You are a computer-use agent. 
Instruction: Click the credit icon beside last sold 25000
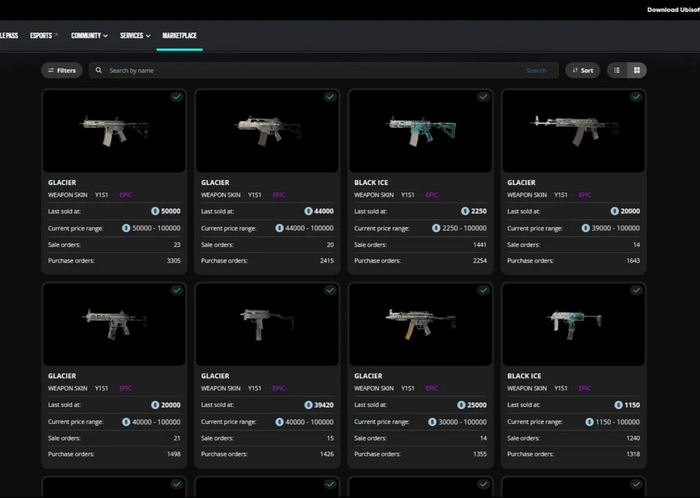tap(461, 405)
